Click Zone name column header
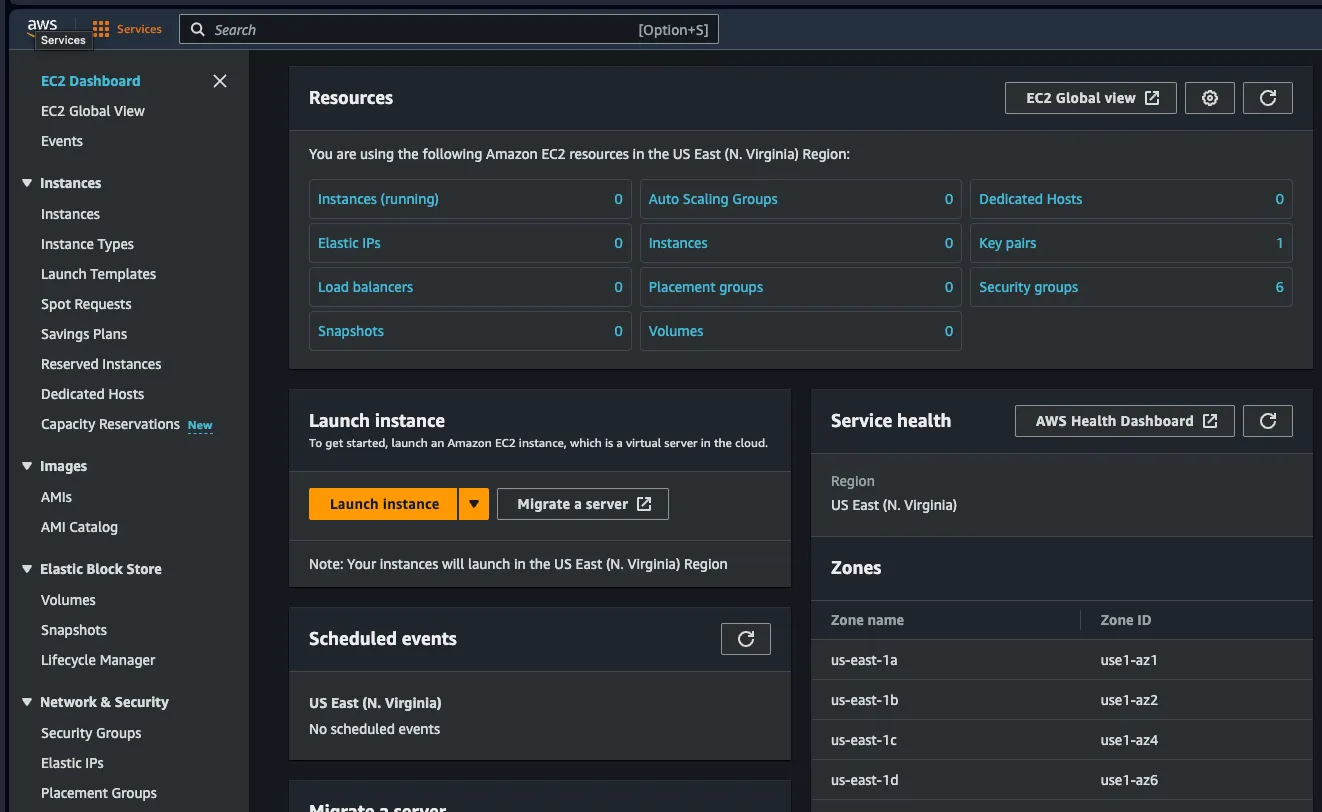Screen dimensions: 1322x812 [867, 620]
